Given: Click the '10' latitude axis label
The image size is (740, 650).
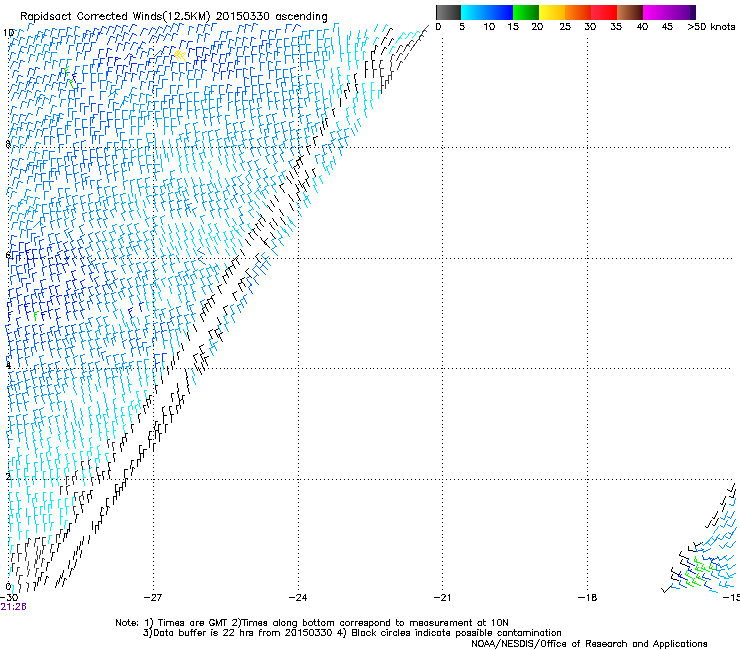Looking at the screenshot, I should click(8, 33).
